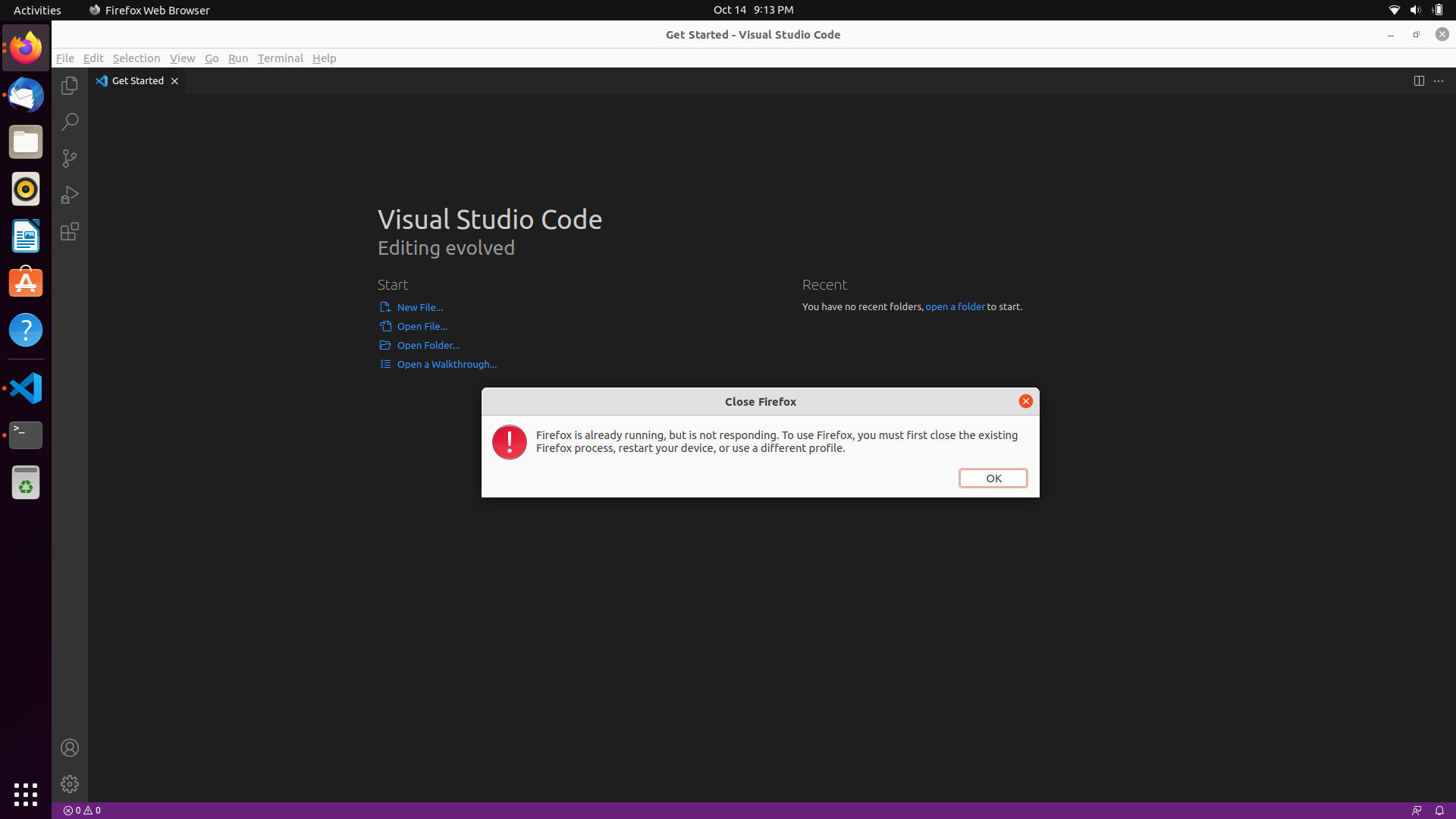
Task: Open the Help menu
Action: (324, 58)
